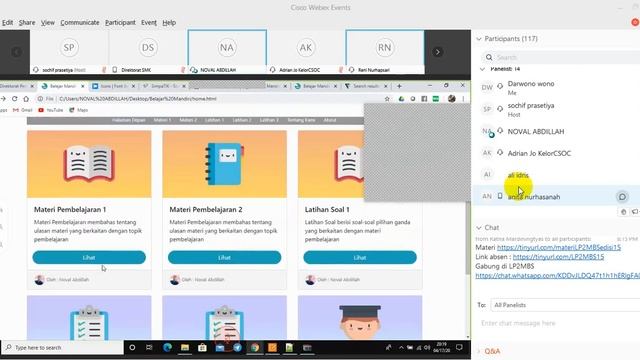Click the Windows taskbar search box
This screenshot has width=640, height=360.
coord(62,348)
